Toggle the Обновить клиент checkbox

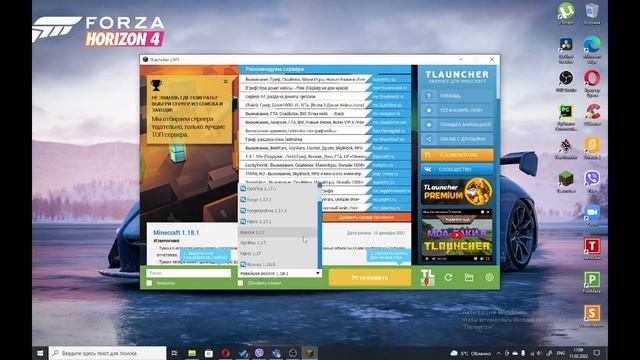[x=240, y=283]
